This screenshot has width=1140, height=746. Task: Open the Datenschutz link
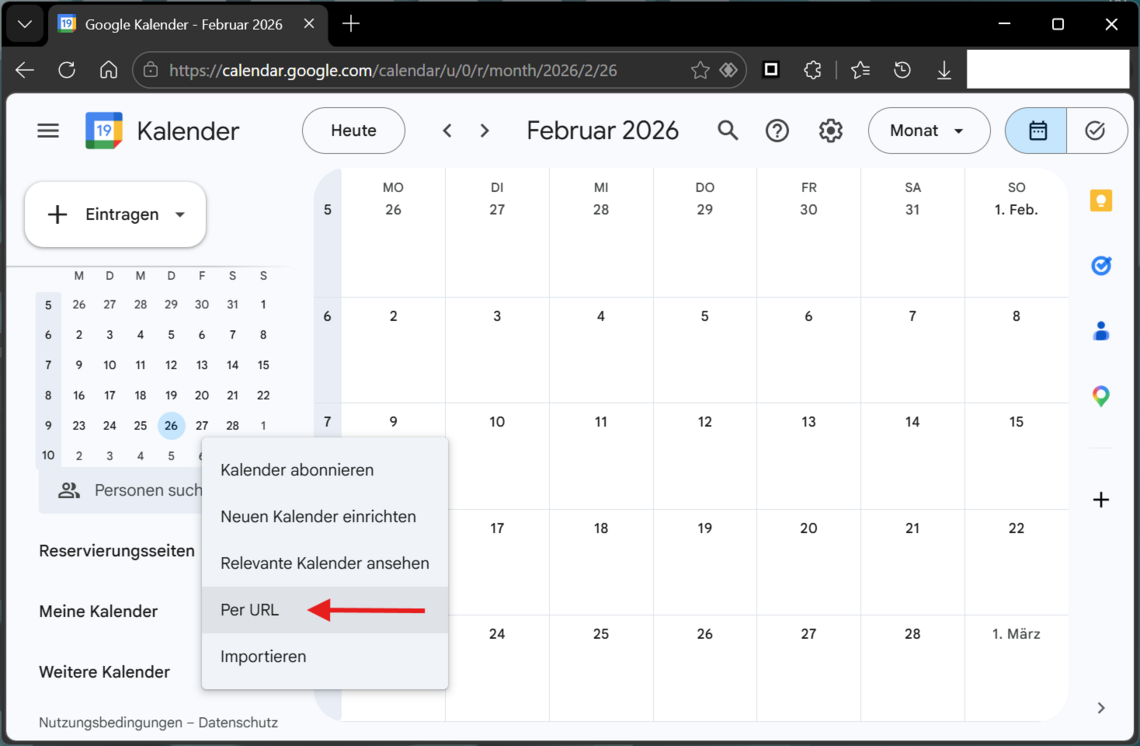tap(238, 722)
